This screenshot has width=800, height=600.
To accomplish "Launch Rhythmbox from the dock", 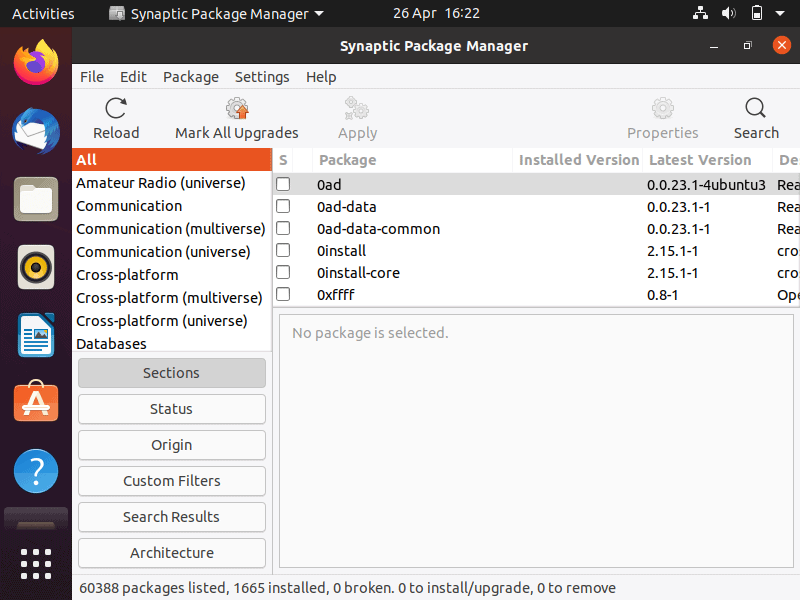I will [36, 267].
